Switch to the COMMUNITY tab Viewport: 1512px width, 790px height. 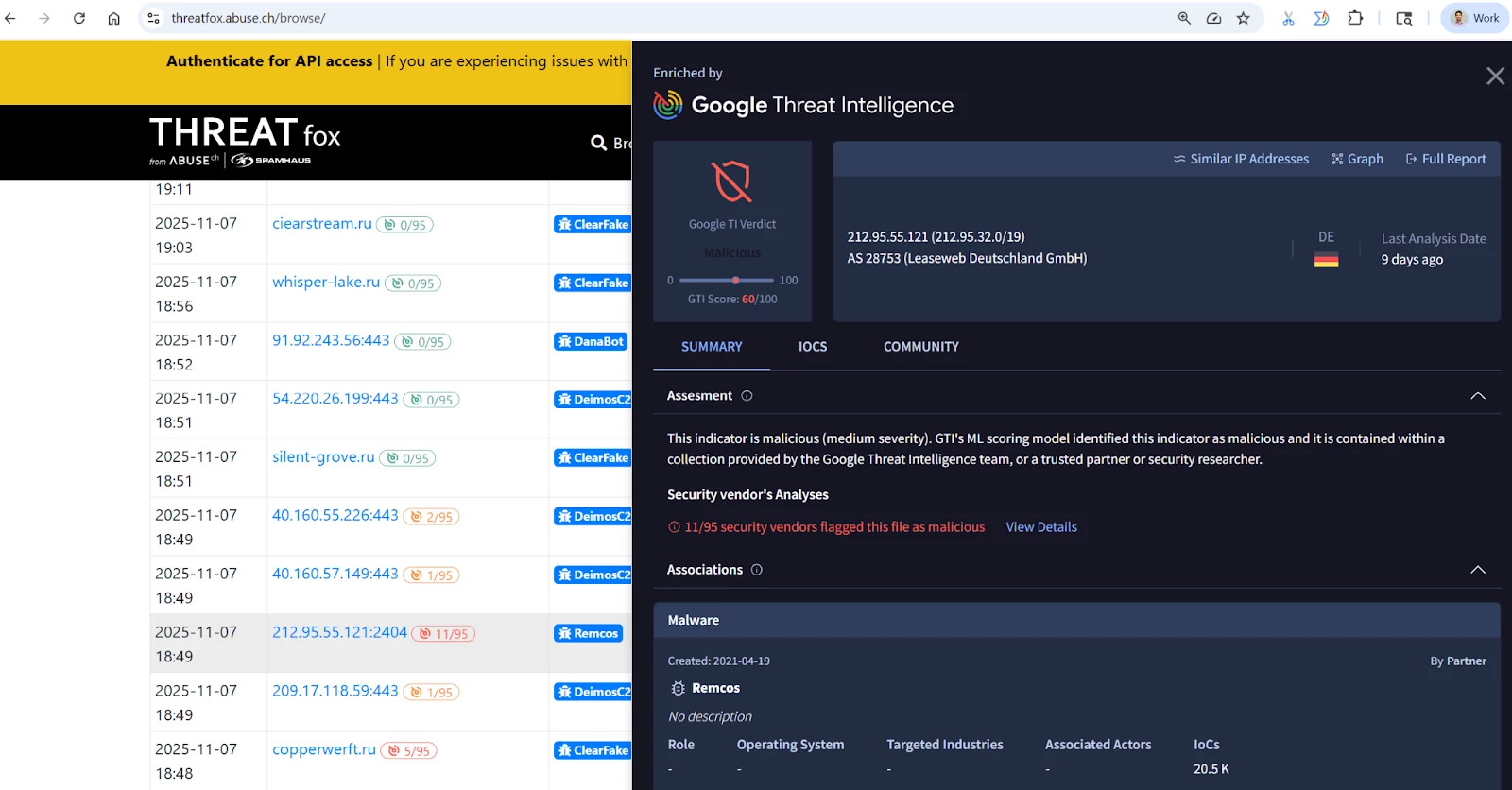point(921,347)
